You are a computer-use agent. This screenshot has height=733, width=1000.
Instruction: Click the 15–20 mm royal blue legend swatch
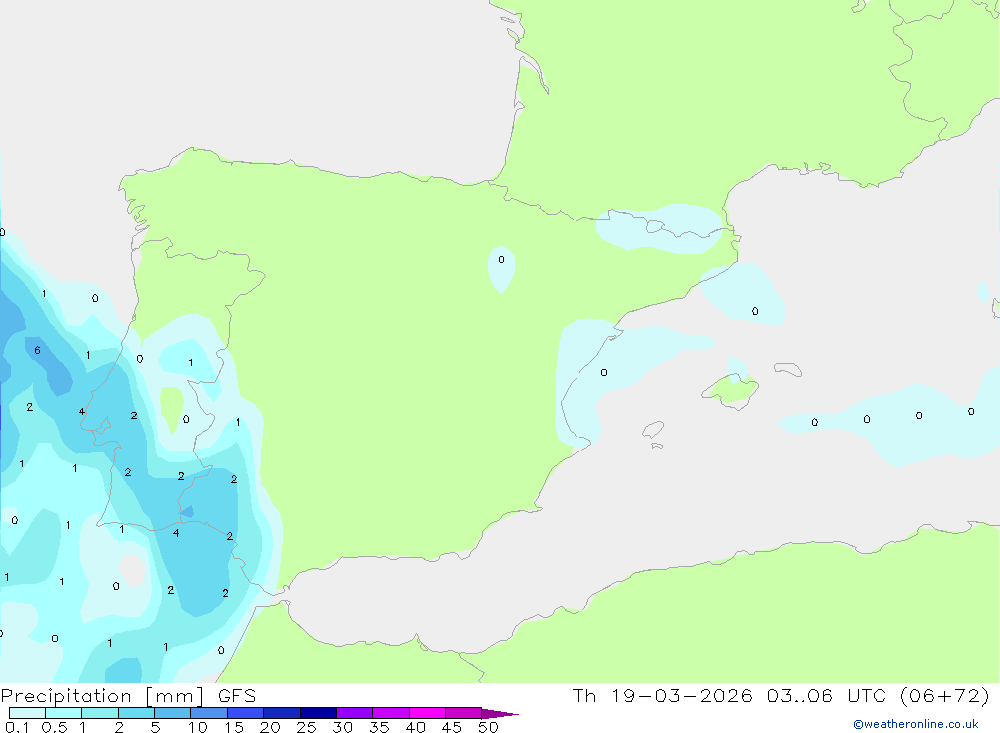246,713
